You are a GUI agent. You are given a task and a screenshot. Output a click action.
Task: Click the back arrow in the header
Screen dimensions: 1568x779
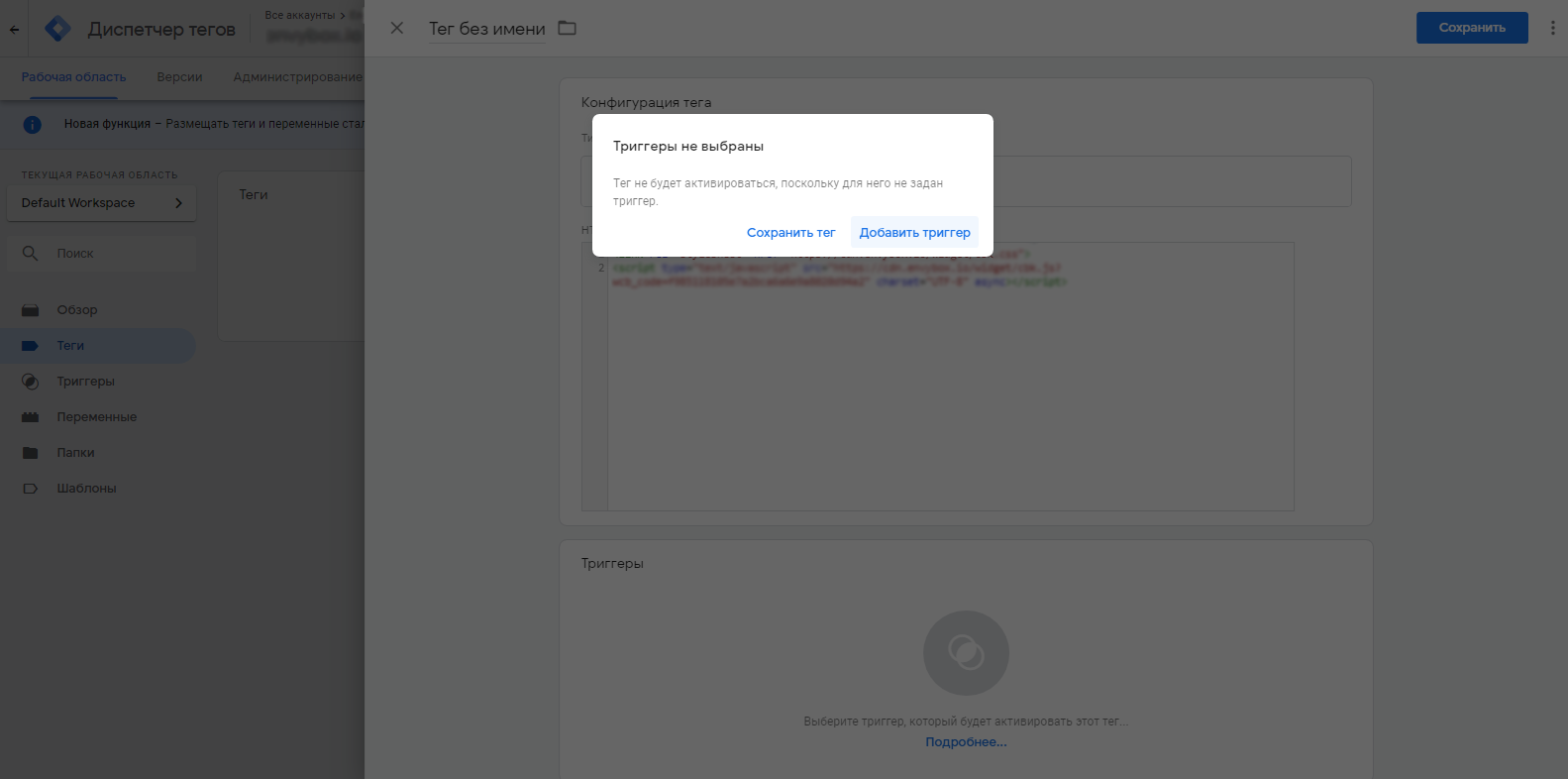pyautogui.click(x=15, y=29)
